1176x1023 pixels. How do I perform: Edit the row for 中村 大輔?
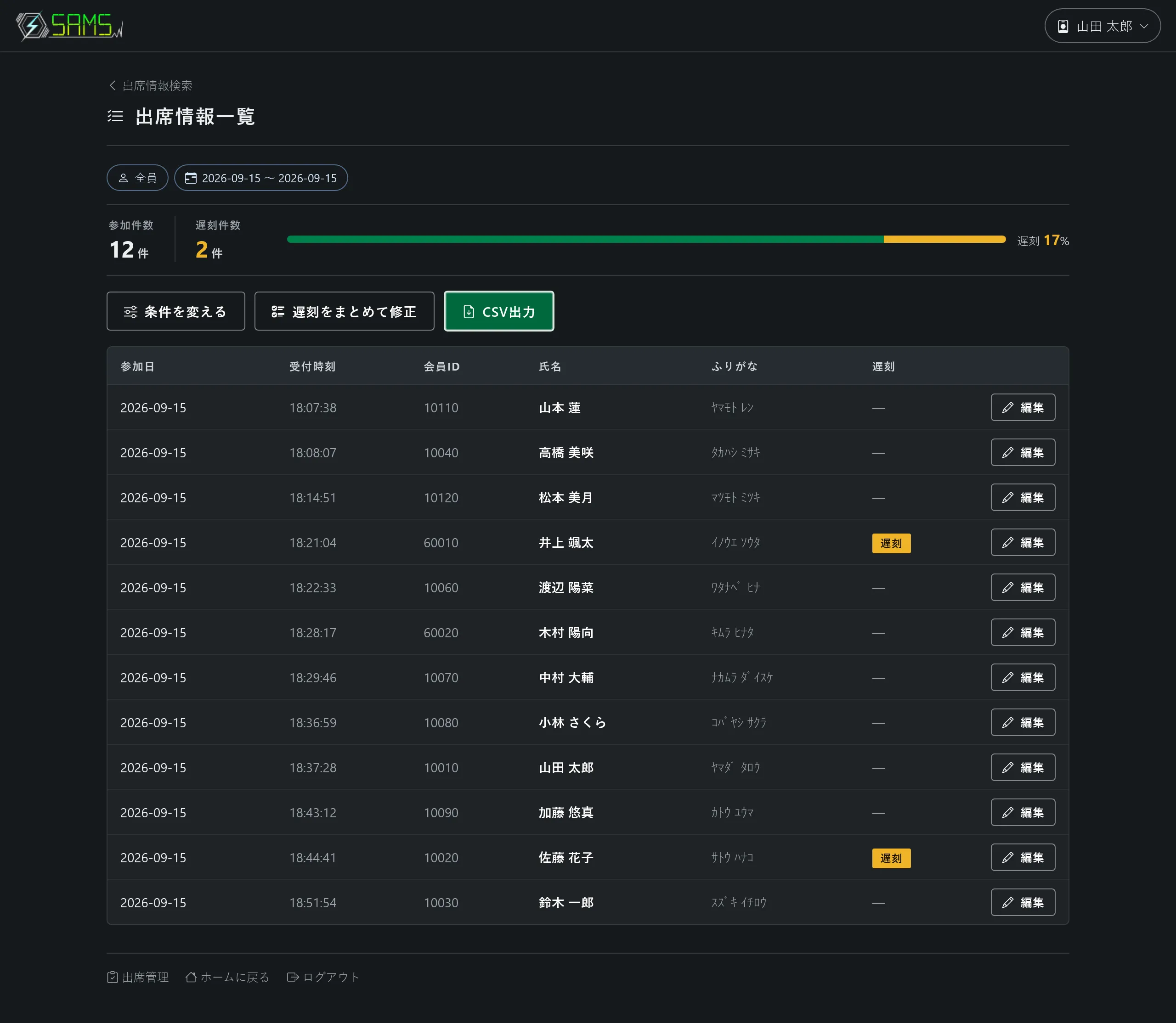[1023, 678]
